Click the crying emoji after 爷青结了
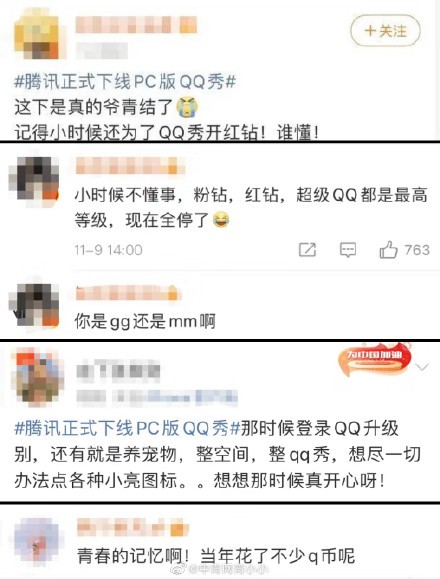The image size is (440, 579). coord(187,107)
